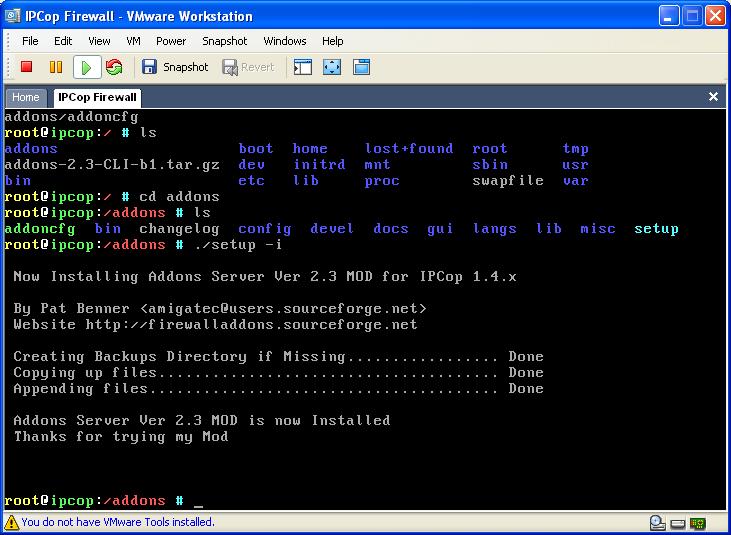Click the terminal cursor at the bottom prompt
The height and width of the screenshot is (535, 731).
pos(198,505)
